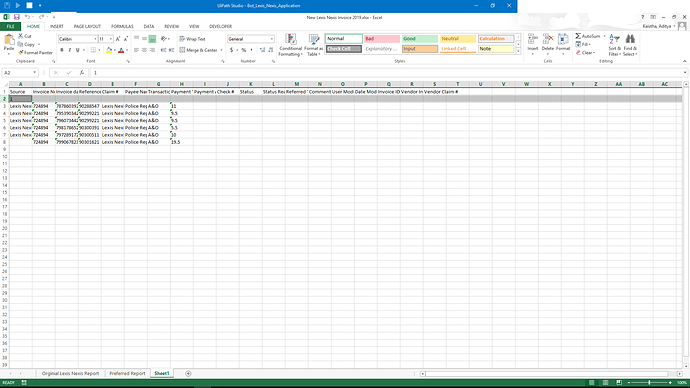
Task: Click the font color red swatch
Action: tap(121, 51)
